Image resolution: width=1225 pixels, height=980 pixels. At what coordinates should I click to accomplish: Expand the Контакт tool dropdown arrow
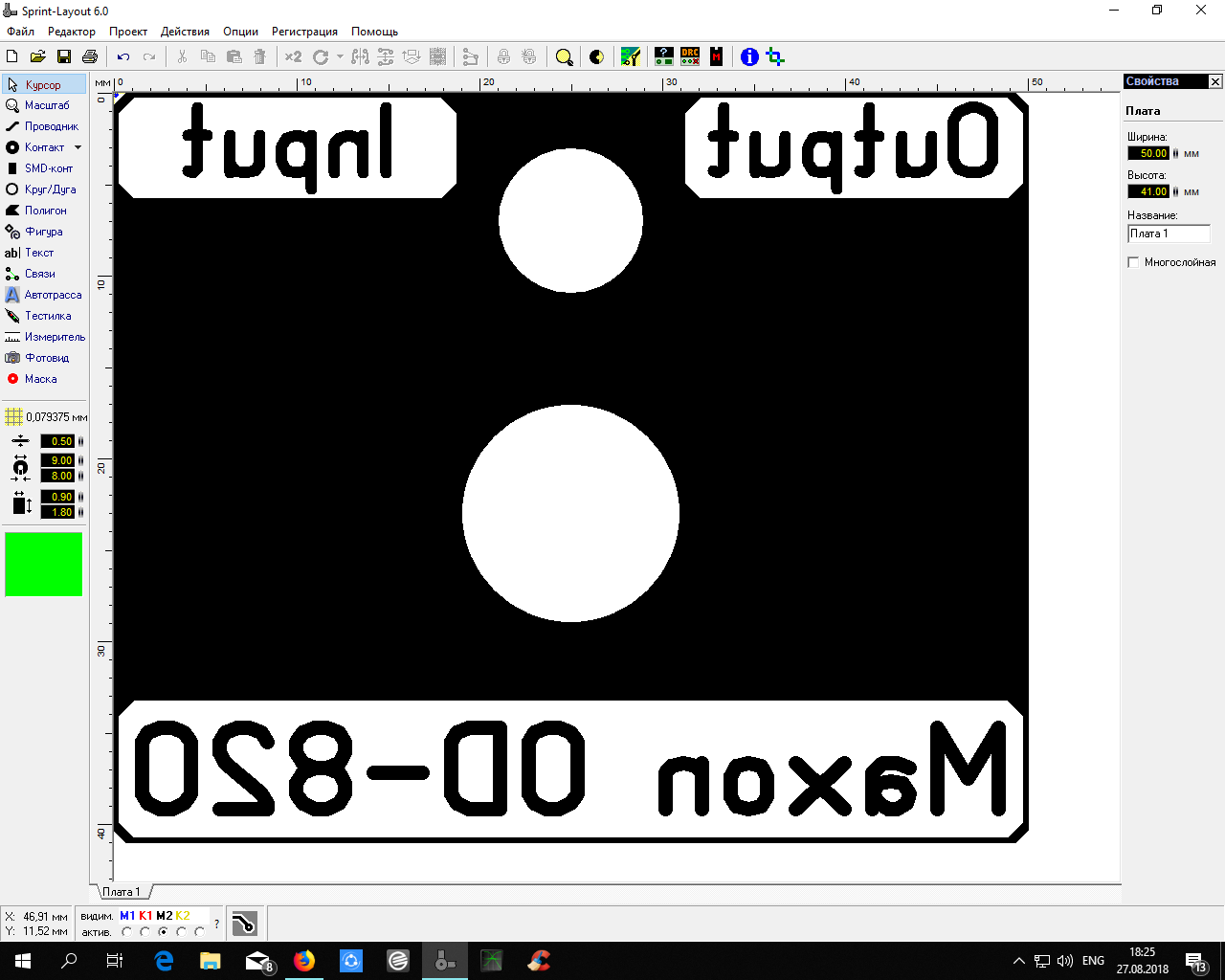tap(78, 147)
